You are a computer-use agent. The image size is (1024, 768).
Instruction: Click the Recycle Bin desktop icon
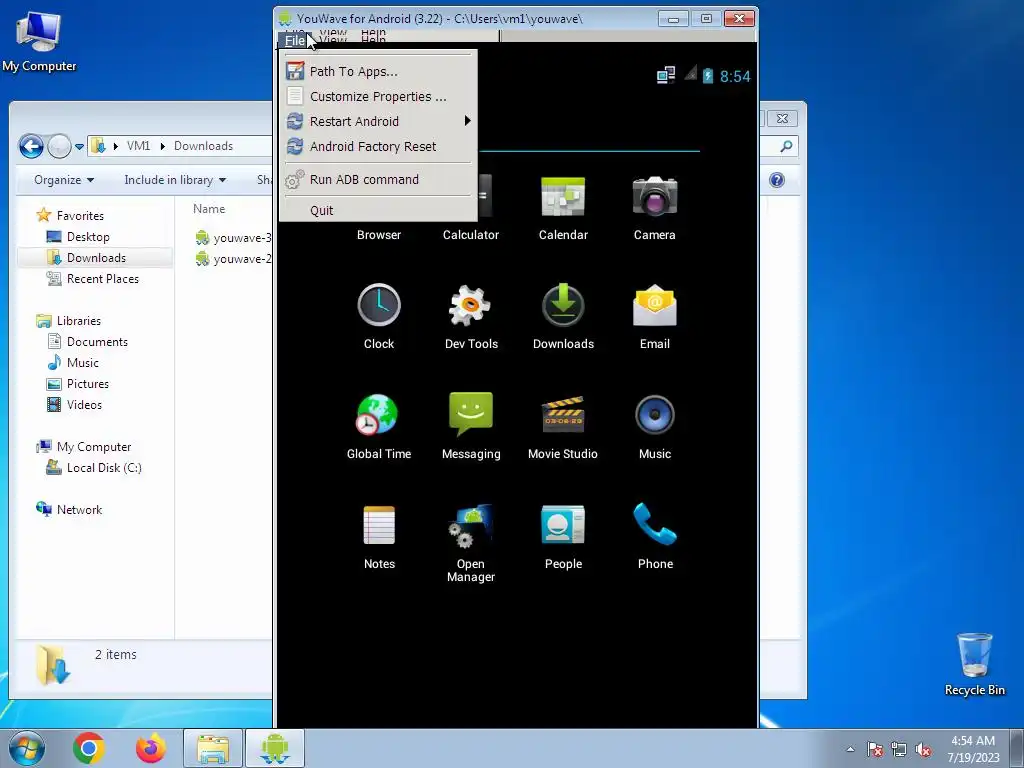(x=974, y=664)
